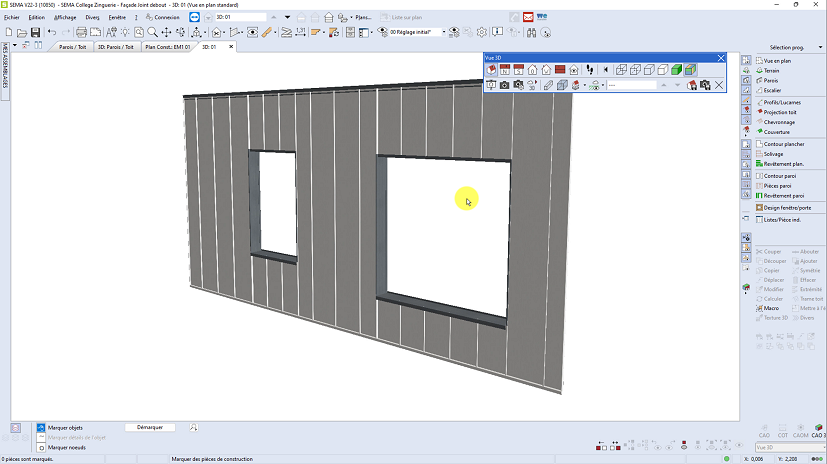Toggle the wireframe cube display mode
This screenshot has width=827, height=464.
[620, 70]
